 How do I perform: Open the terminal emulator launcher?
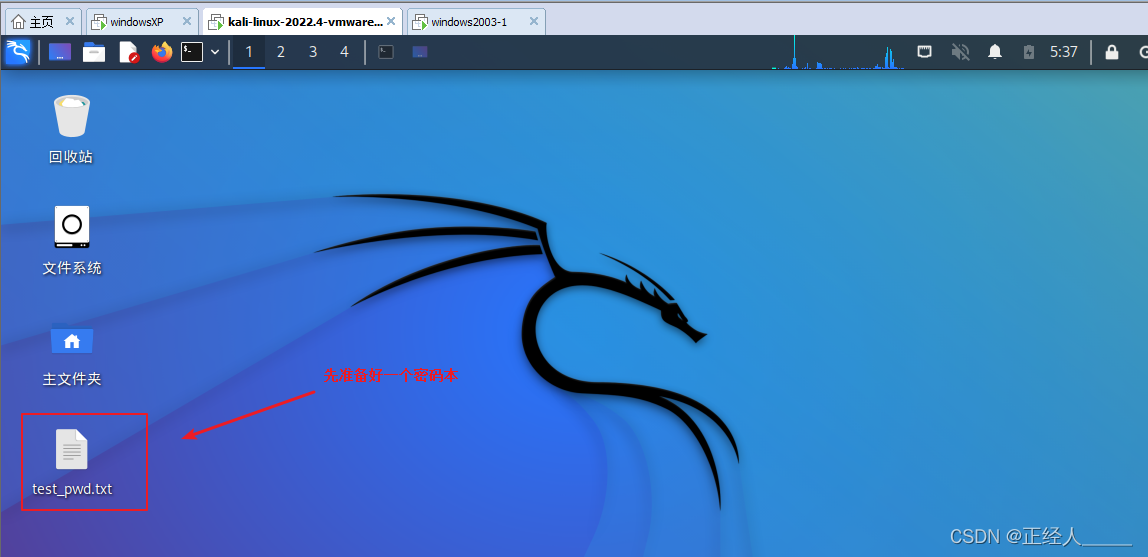(192, 52)
